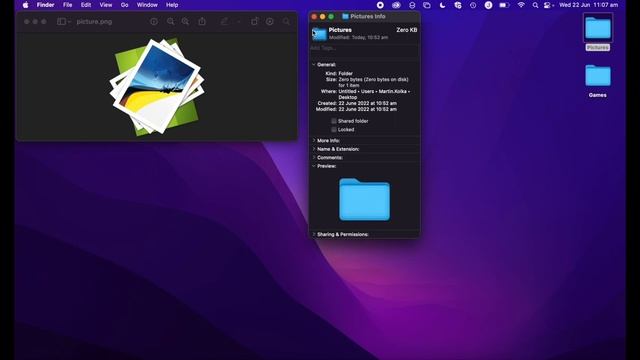Click the Preview sidebar view button
This screenshot has width=640, height=360.
click(61, 21)
